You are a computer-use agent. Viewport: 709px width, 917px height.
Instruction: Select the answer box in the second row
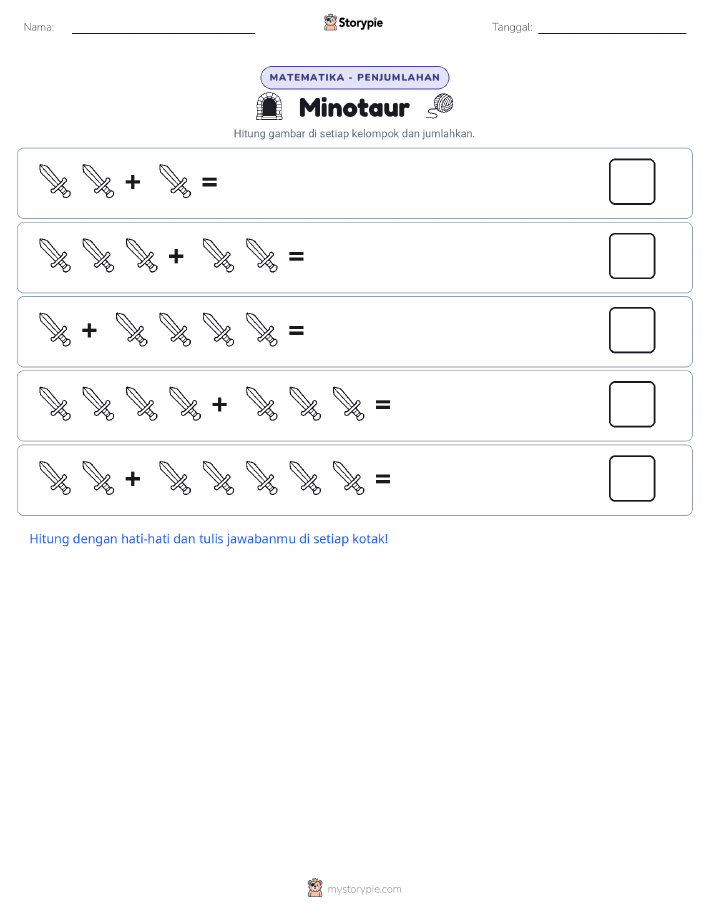click(x=632, y=256)
